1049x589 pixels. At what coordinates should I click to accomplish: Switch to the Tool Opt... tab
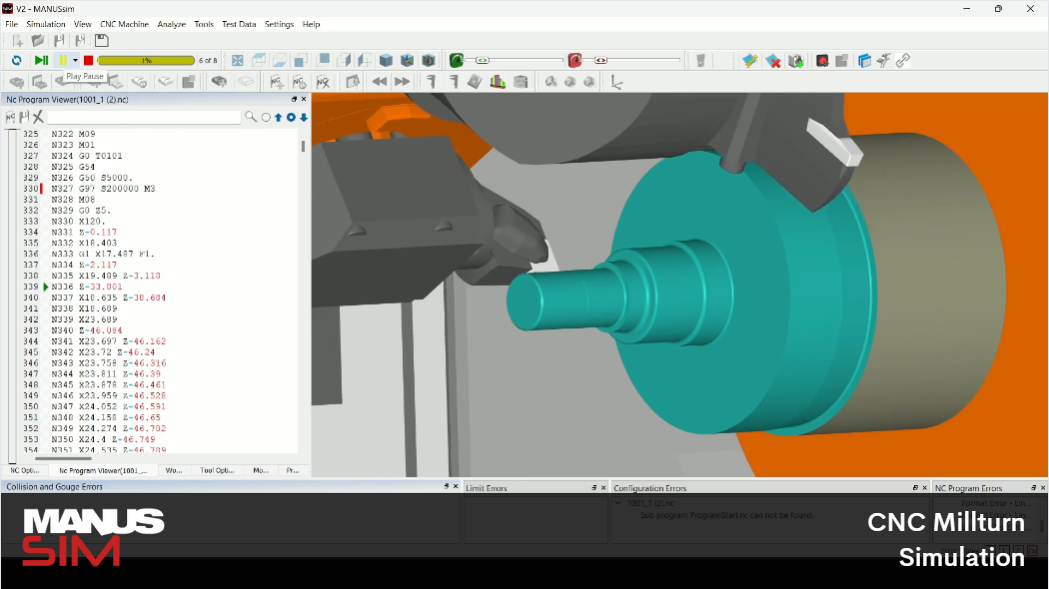click(217, 470)
